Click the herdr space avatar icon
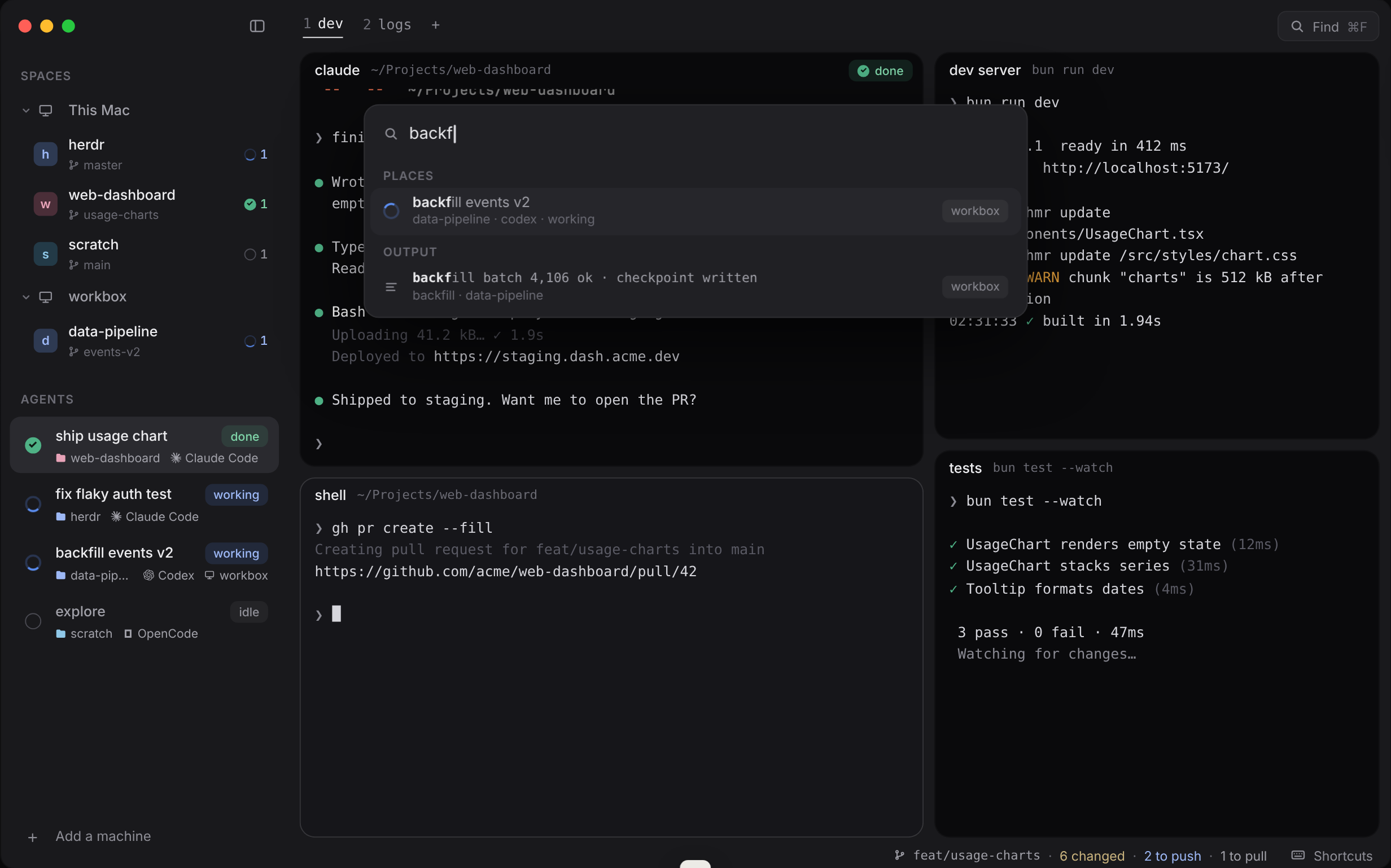The width and height of the screenshot is (1391, 868). point(45,154)
